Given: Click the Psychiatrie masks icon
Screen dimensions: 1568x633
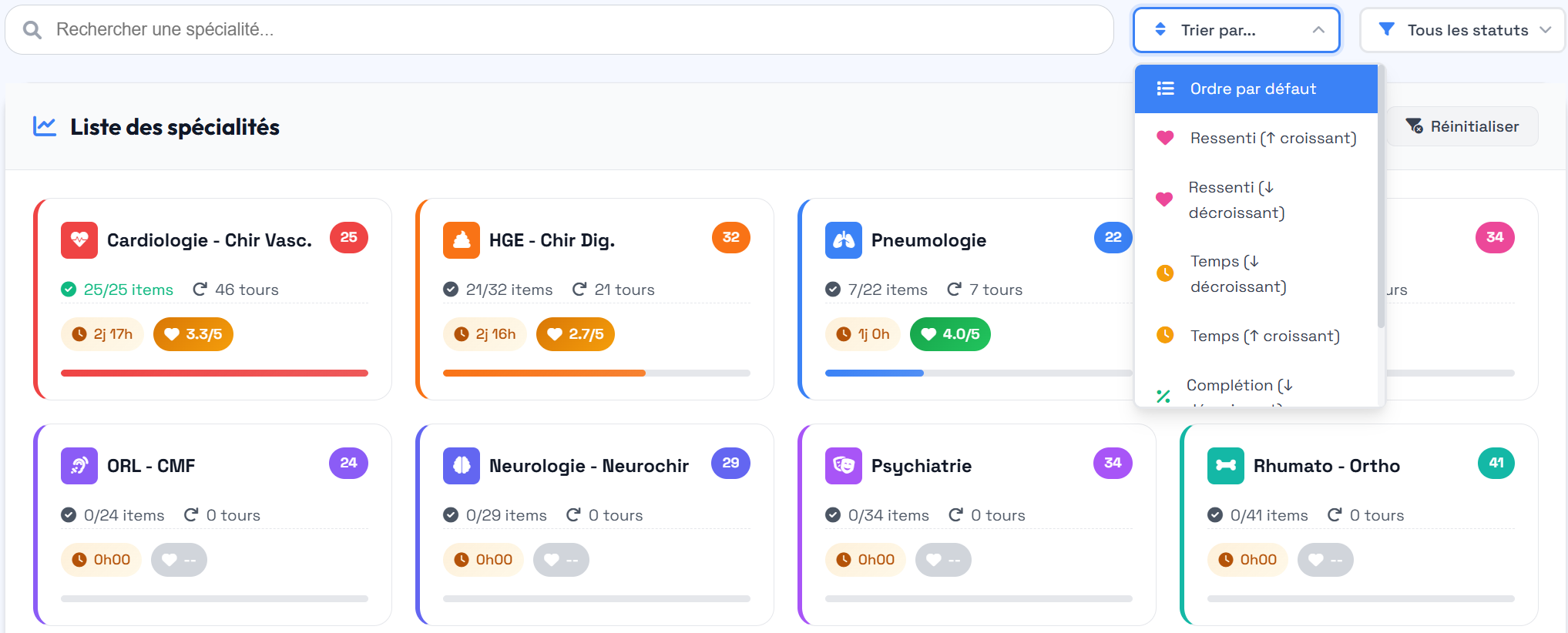Looking at the screenshot, I should (844, 465).
